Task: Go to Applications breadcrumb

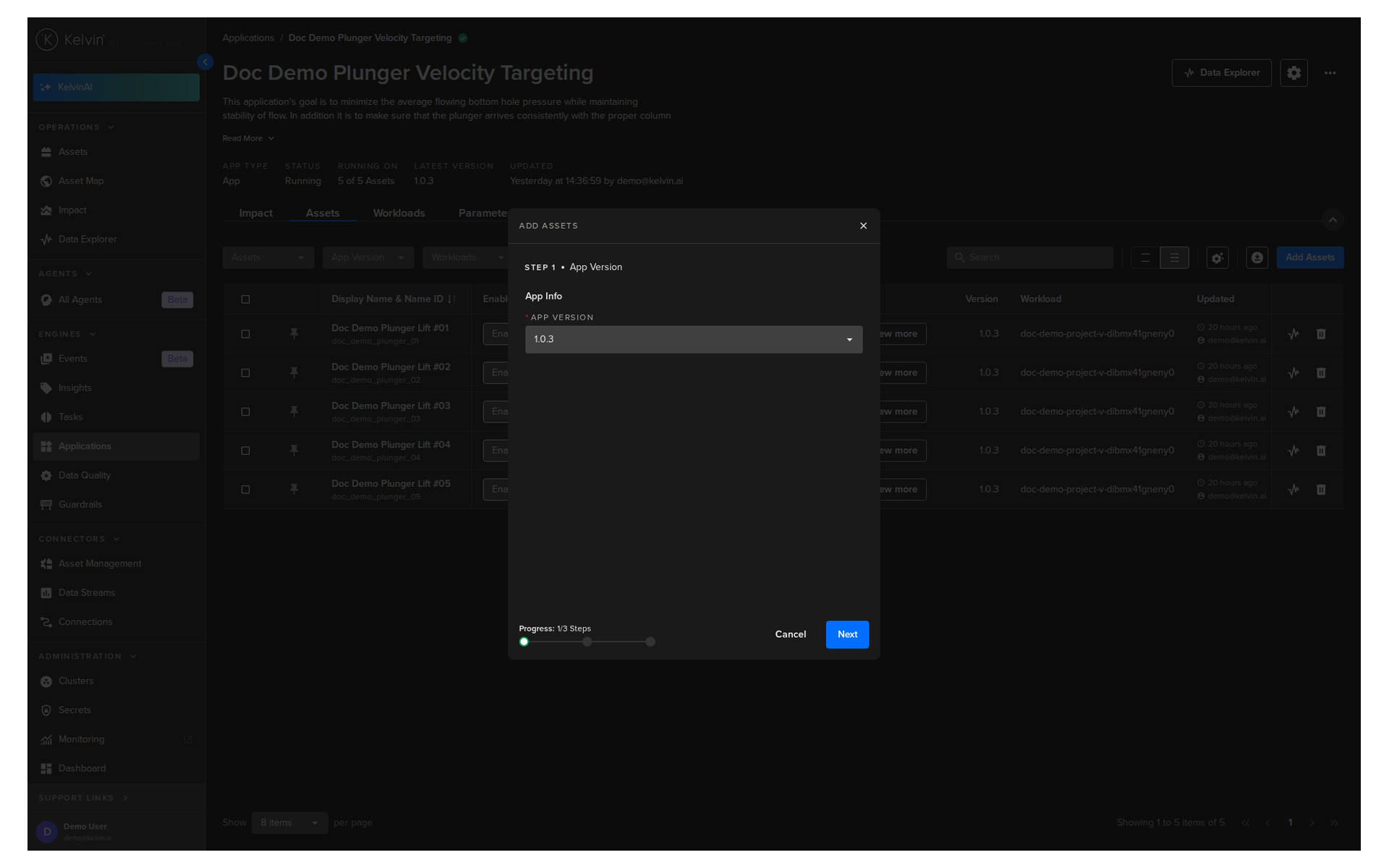Action: coord(248,38)
